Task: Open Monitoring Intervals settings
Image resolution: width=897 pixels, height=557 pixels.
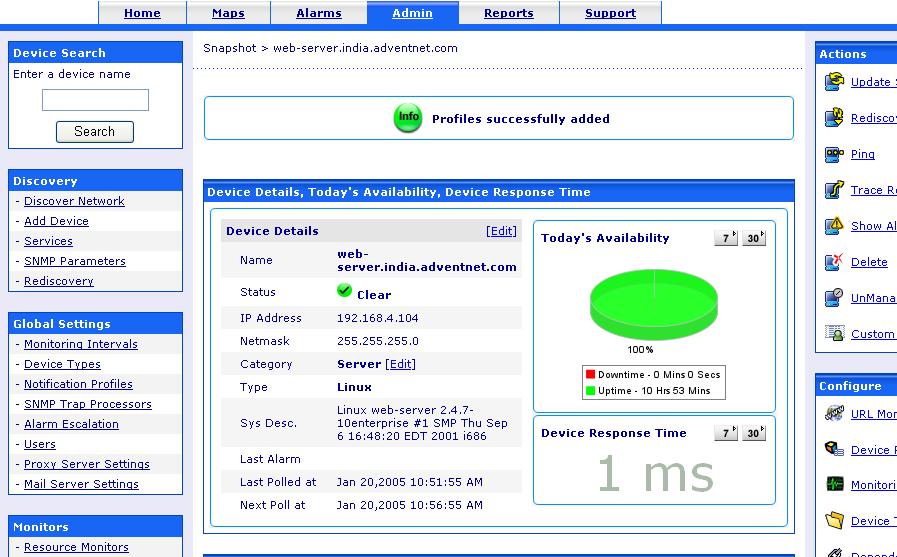Action: [81, 344]
